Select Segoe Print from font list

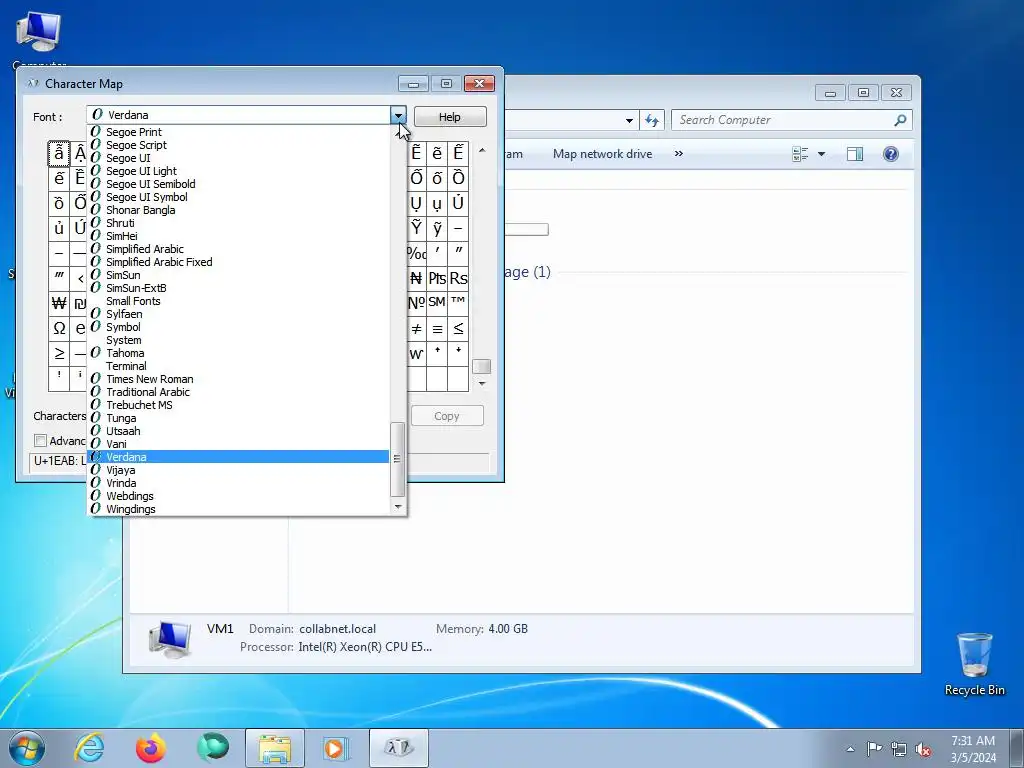[x=238, y=132]
